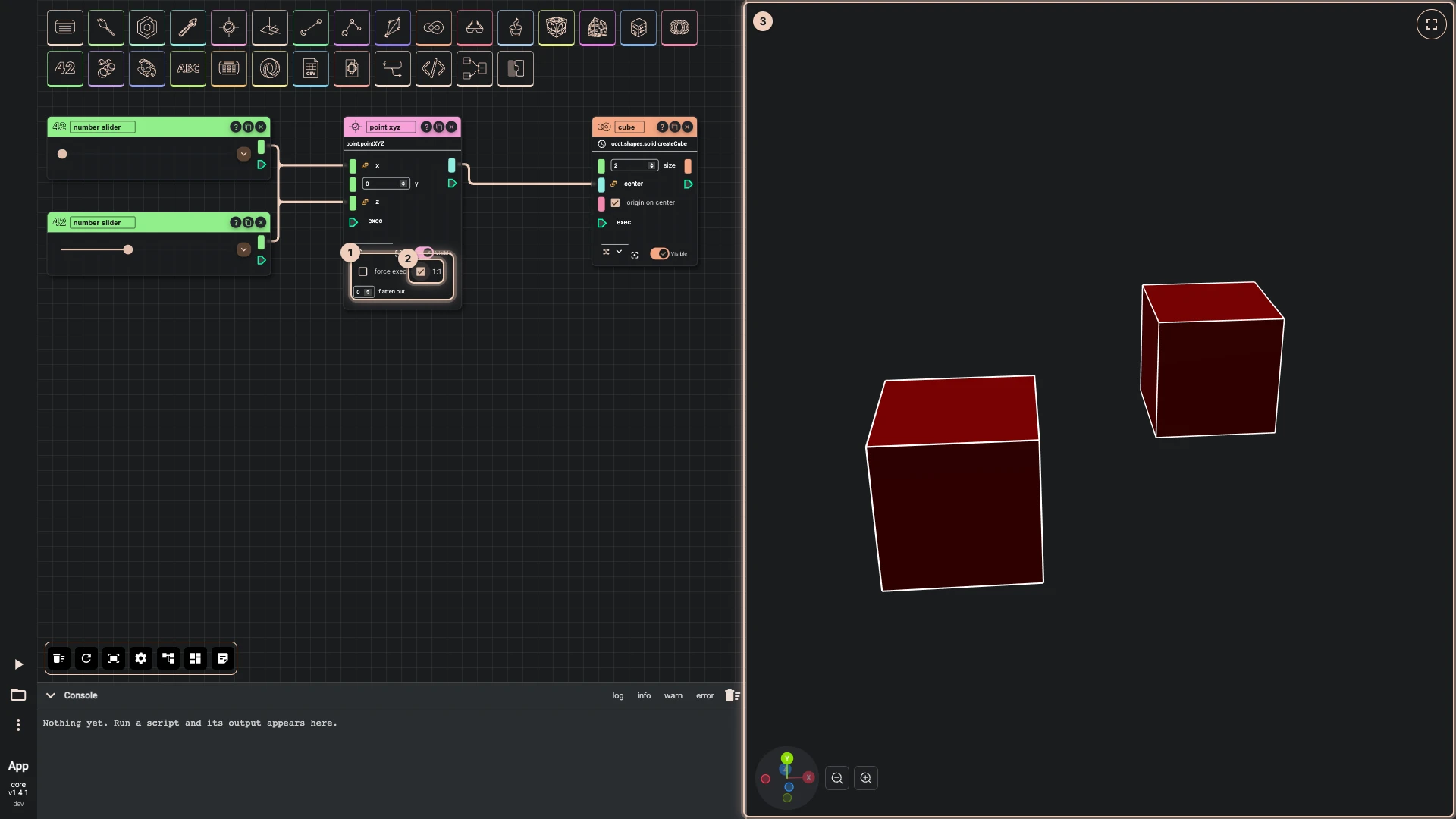Screen dimensions: 1456x819
Task: Open the ABC text category icon
Action: tap(188, 68)
